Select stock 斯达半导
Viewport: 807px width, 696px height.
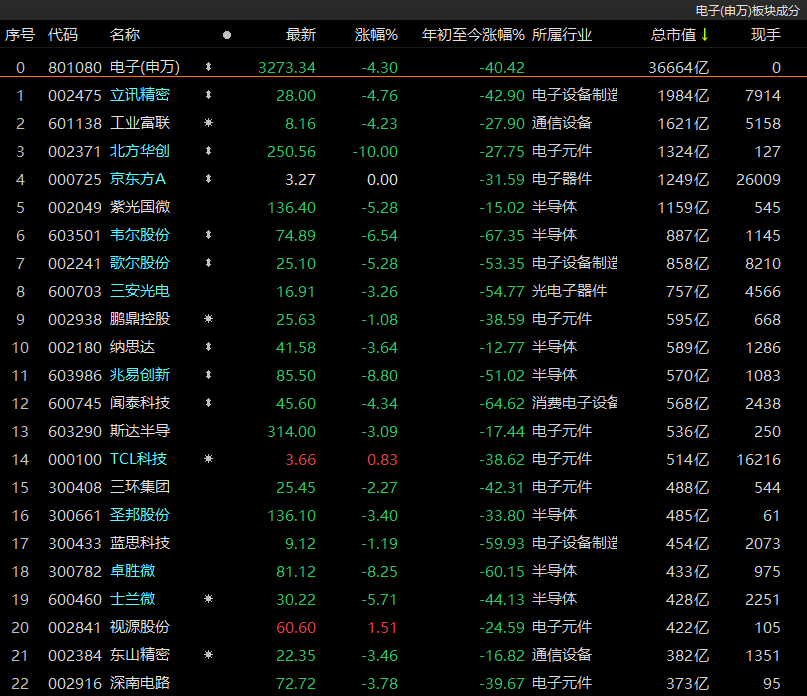pyautogui.click(x=139, y=430)
